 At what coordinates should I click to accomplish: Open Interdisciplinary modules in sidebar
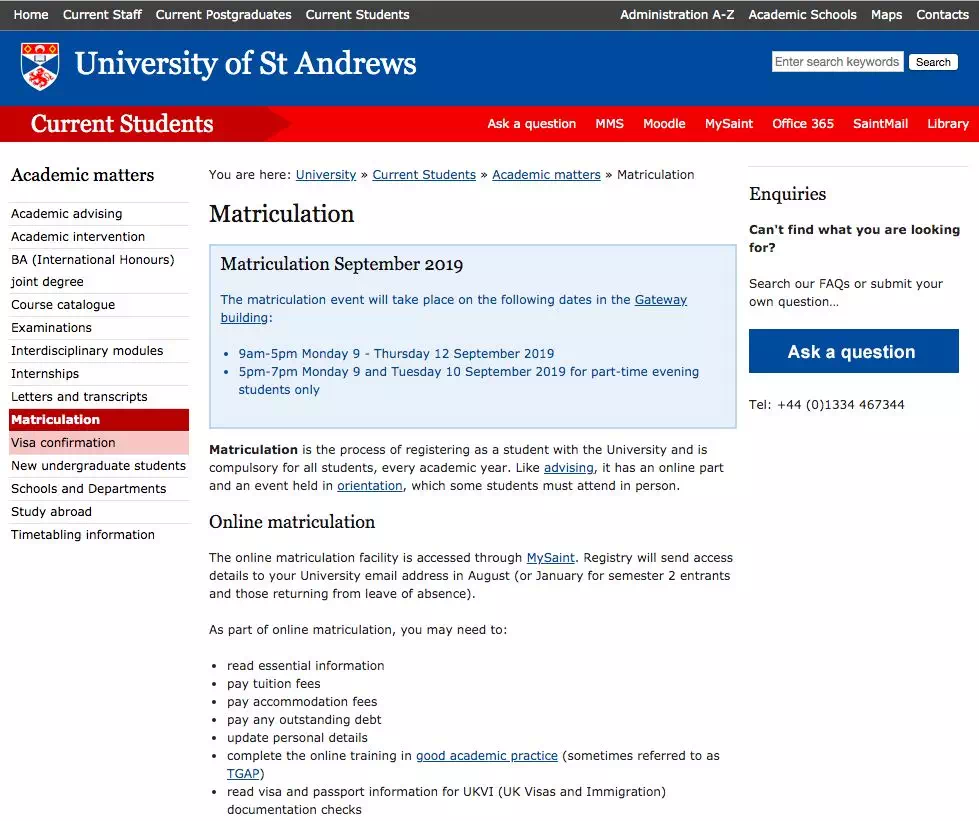[x=99, y=351]
